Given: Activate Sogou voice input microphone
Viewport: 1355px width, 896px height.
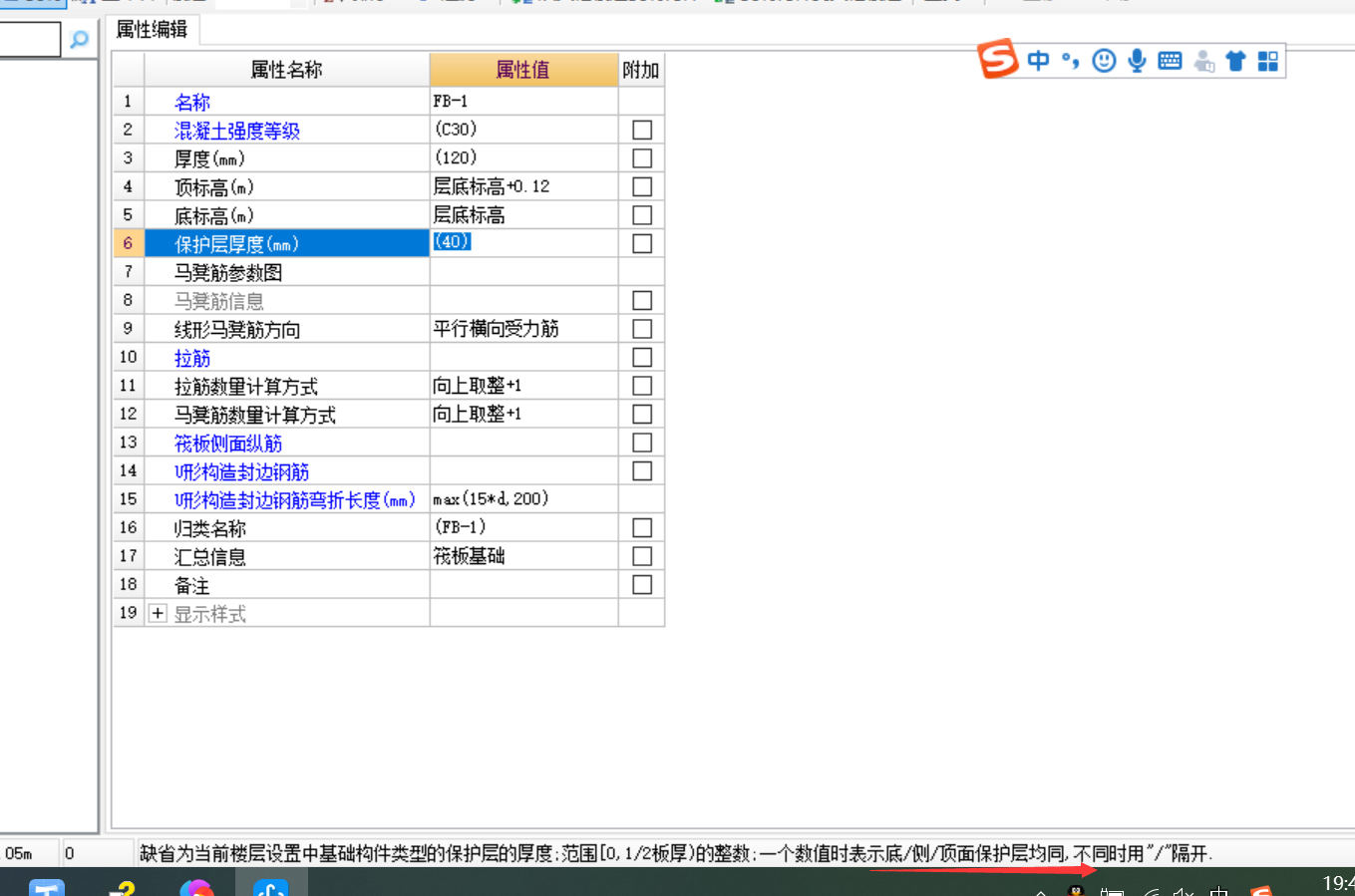Looking at the screenshot, I should (1137, 61).
